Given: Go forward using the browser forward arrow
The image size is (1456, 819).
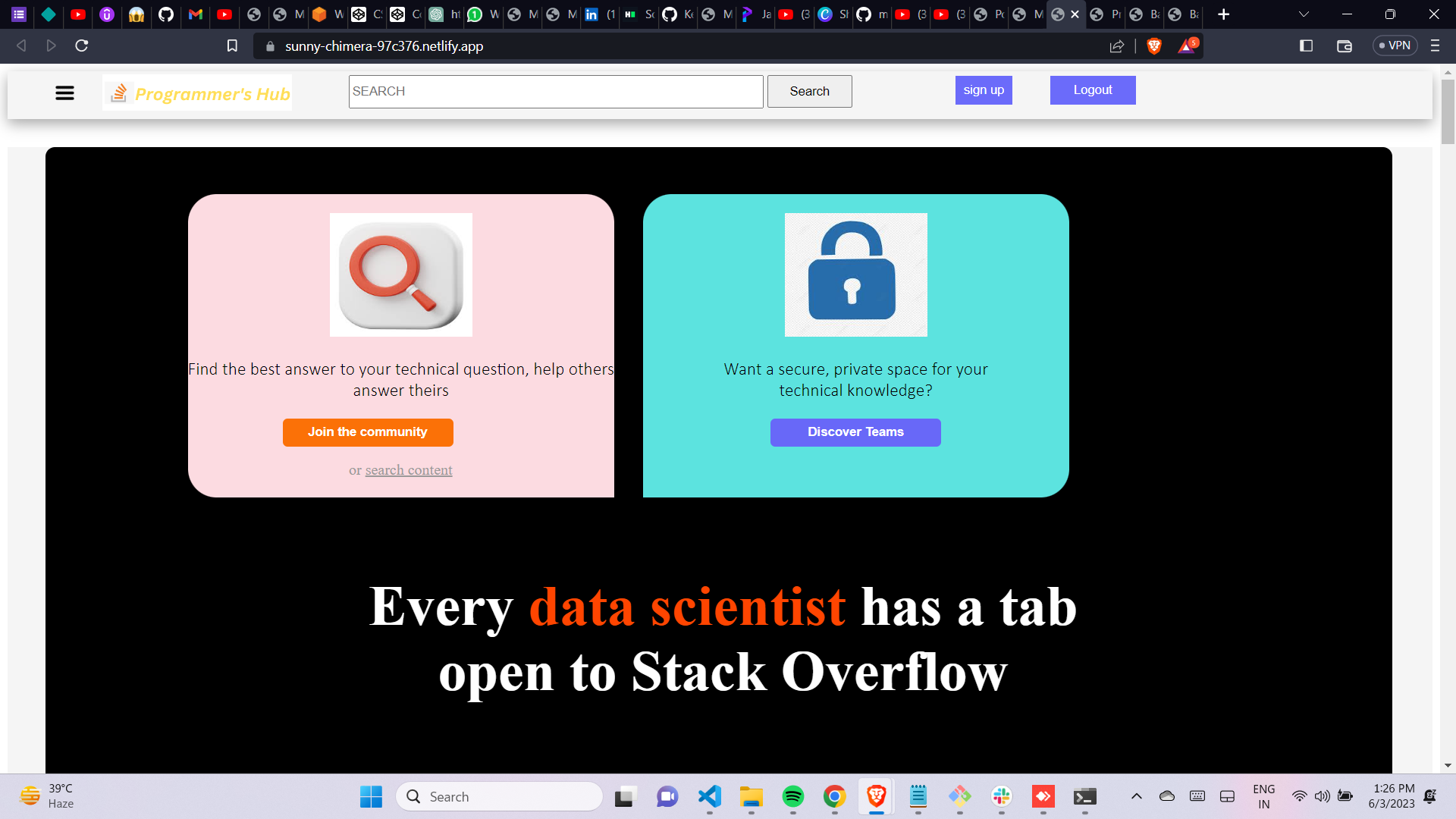Looking at the screenshot, I should (x=51, y=45).
